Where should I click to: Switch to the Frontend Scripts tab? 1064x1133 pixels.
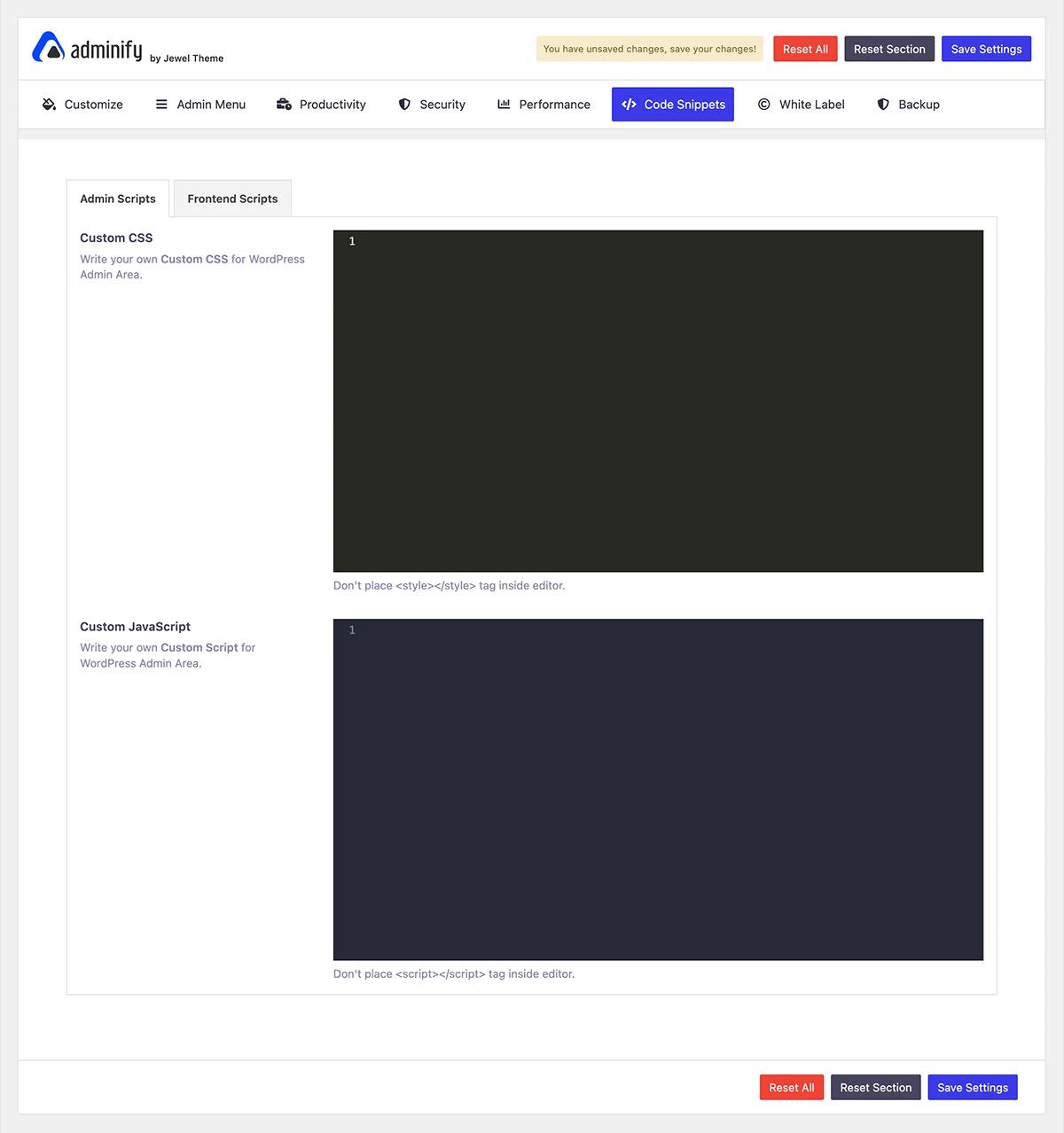(232, 199)
